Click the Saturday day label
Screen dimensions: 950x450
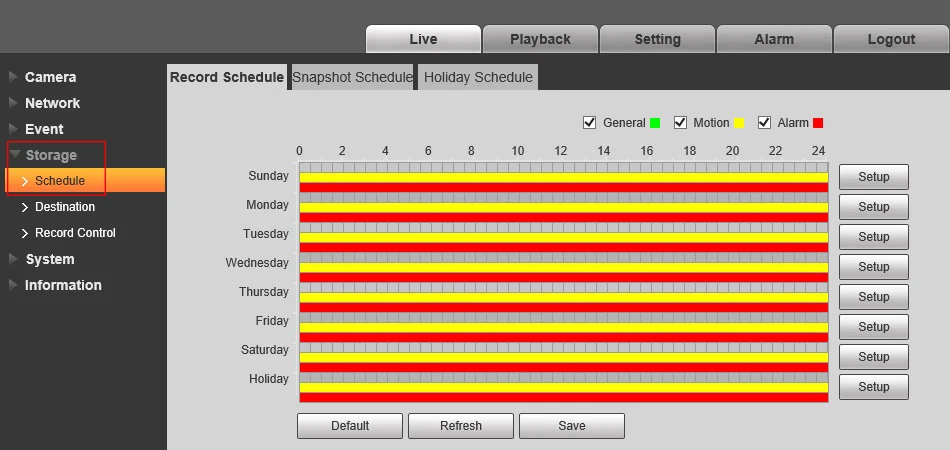[x=265, y=349]
